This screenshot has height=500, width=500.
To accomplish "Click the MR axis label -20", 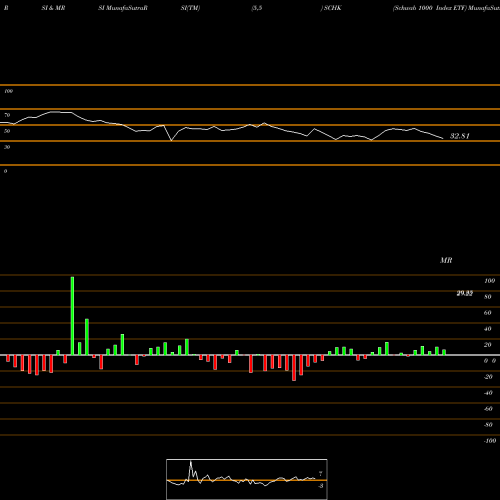I will coord(488,377).
